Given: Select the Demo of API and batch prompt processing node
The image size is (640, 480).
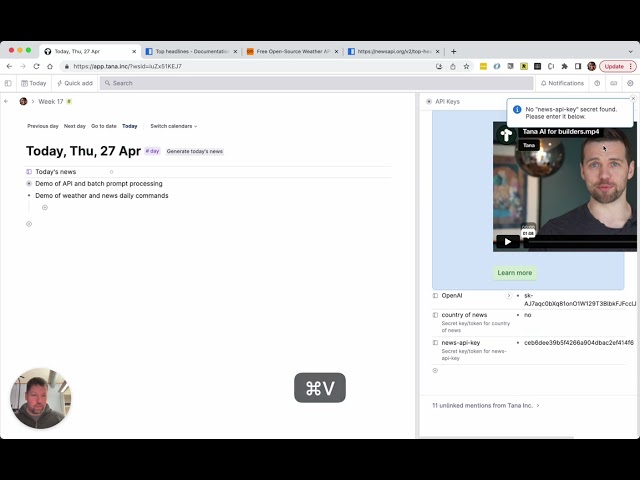Looking at the screenshot, I should [x=99, y=184].
